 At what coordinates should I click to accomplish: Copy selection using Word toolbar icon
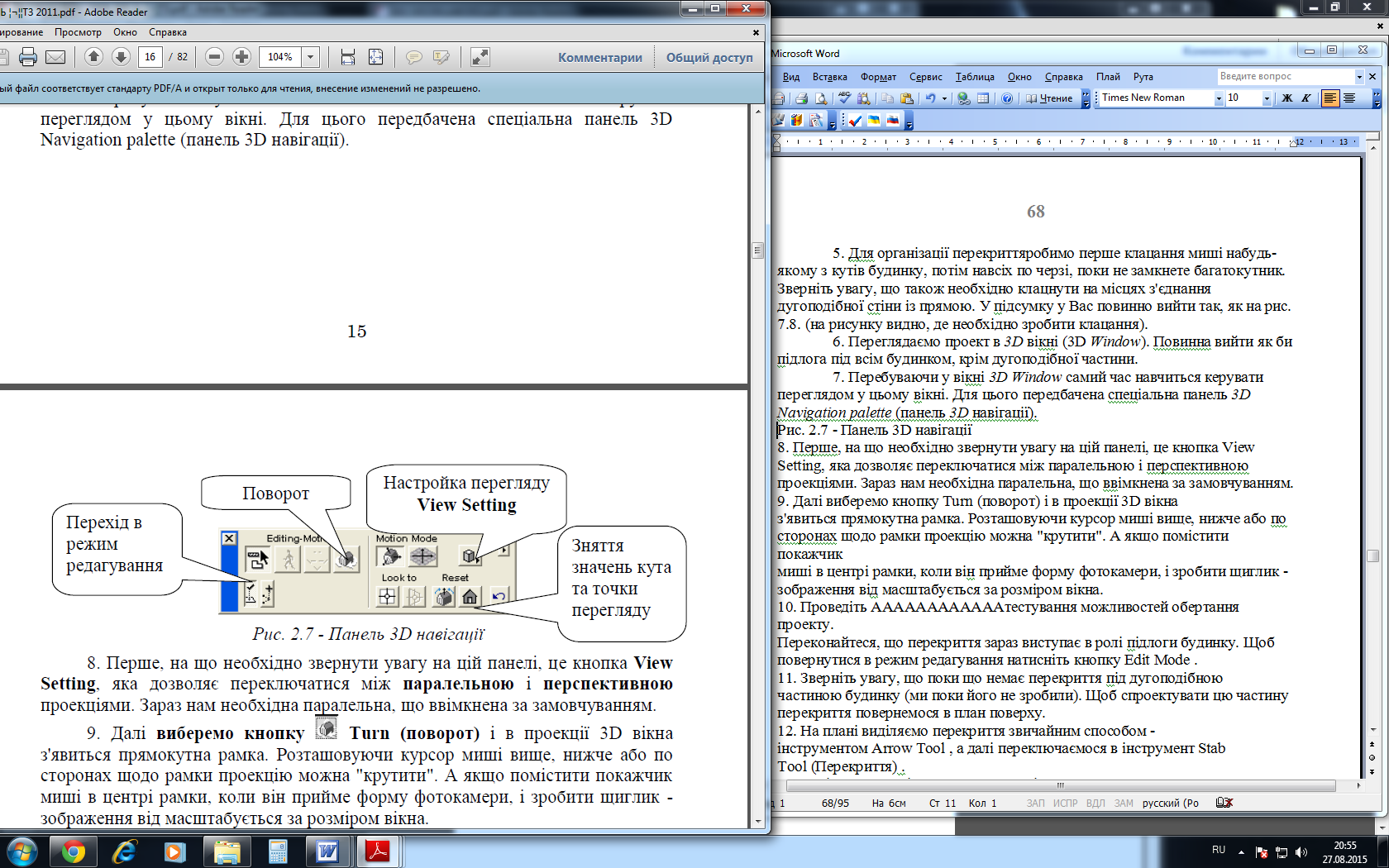(888, 98)
